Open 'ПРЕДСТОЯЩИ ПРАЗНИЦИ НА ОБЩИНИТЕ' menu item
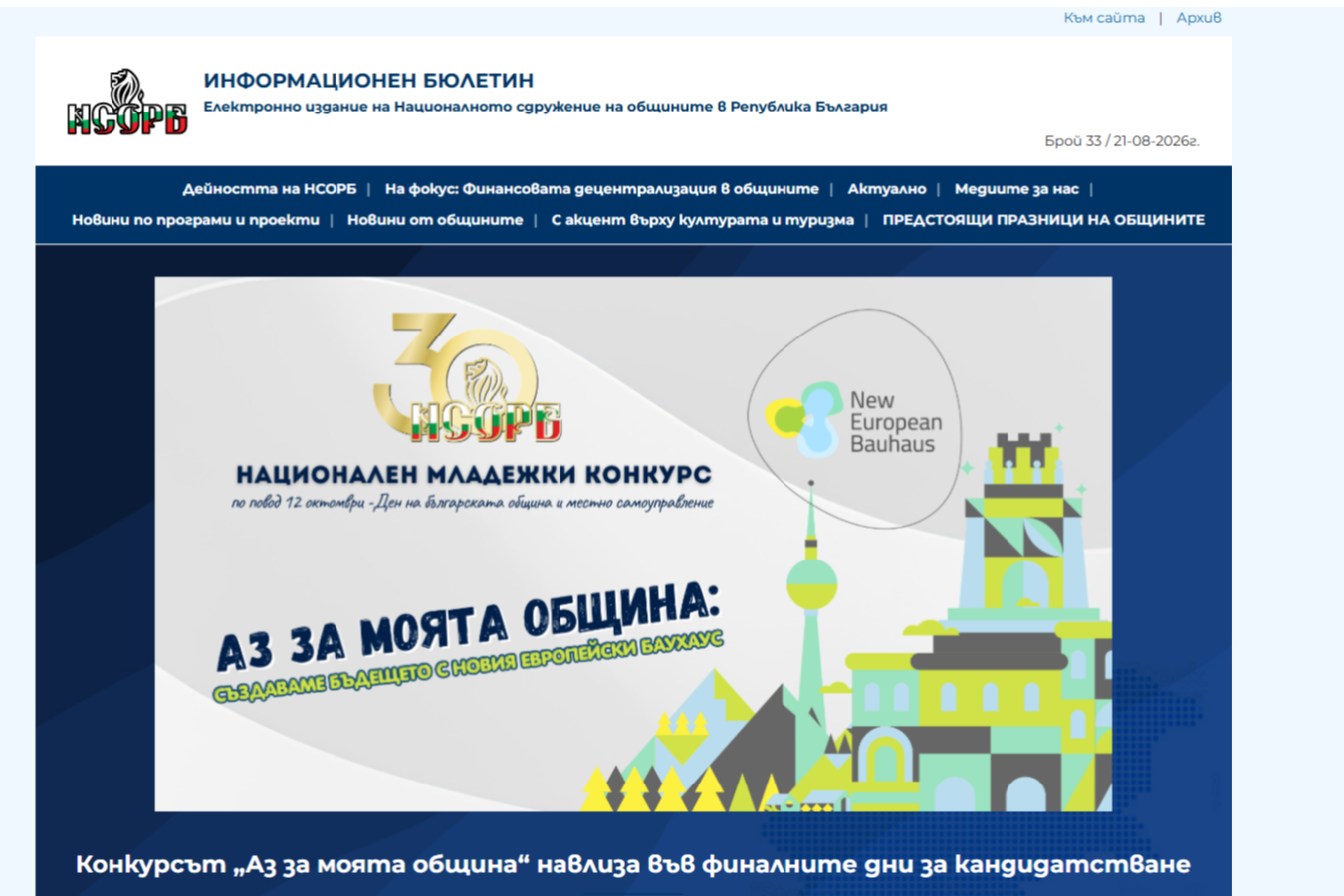The width and height of the screenshot is (1344, 896). click(1043, 220)
